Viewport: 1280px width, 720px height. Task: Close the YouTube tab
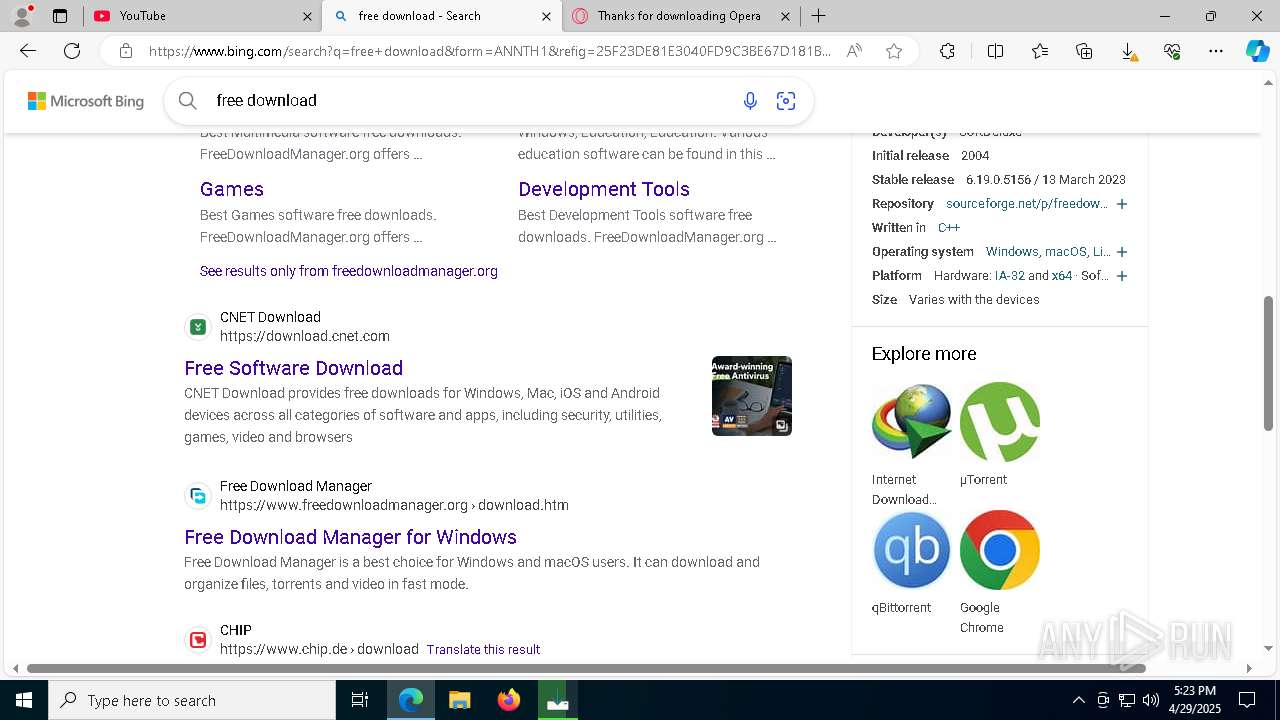point(307,16)
